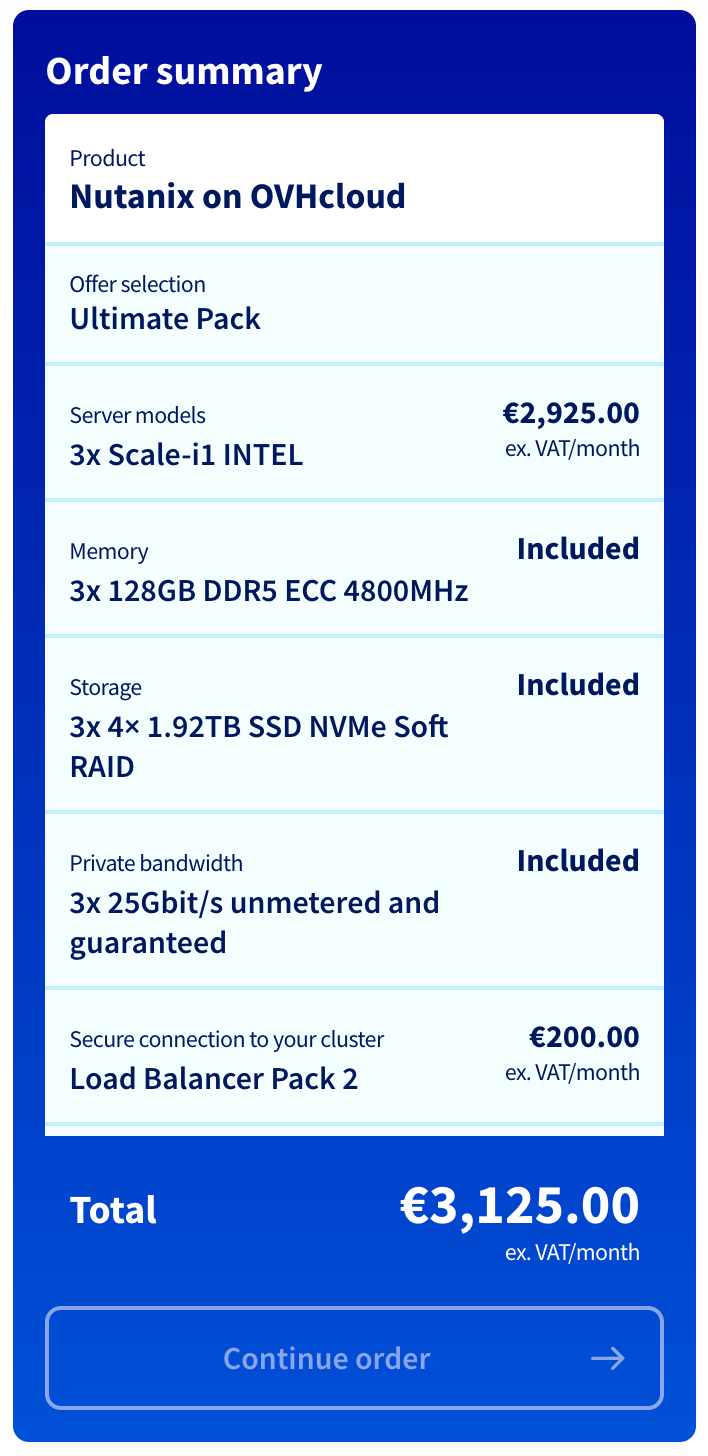Click the €2,925.00 server models price
Viewport: 708px width, 1456px height.
[x=570, y=413]
